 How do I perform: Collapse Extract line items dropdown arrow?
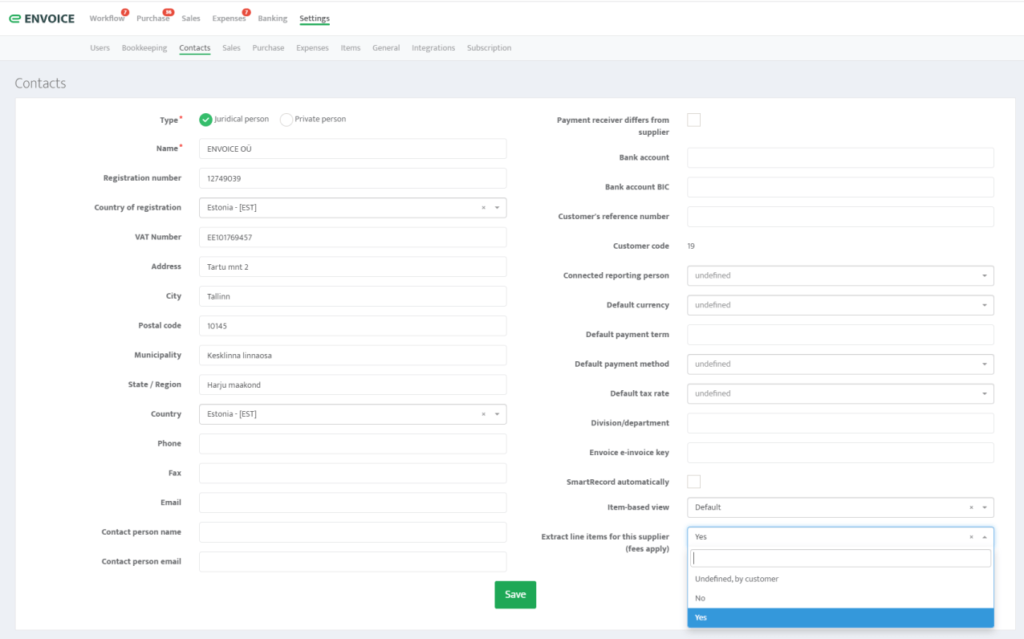(985, 537)
